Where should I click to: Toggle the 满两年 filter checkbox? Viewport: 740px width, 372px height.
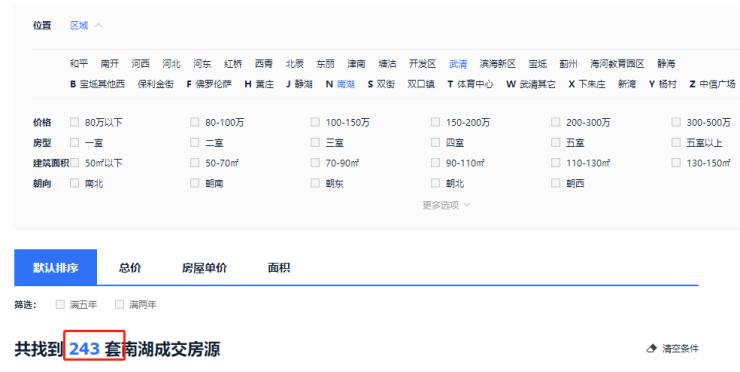tap(119, 304)
